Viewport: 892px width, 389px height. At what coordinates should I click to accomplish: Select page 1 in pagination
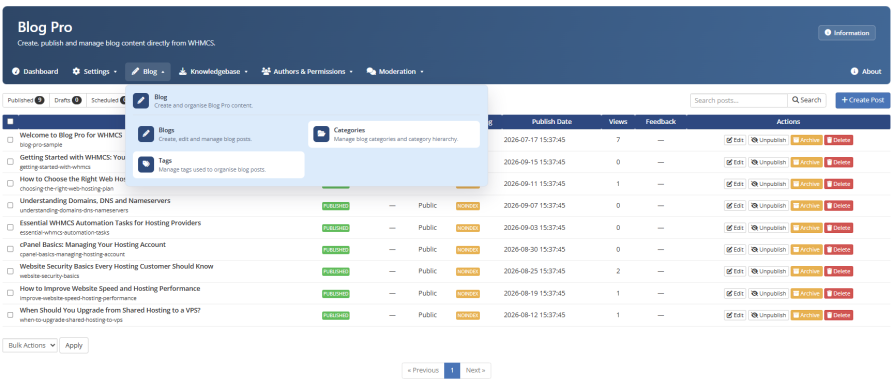[452, 370]
